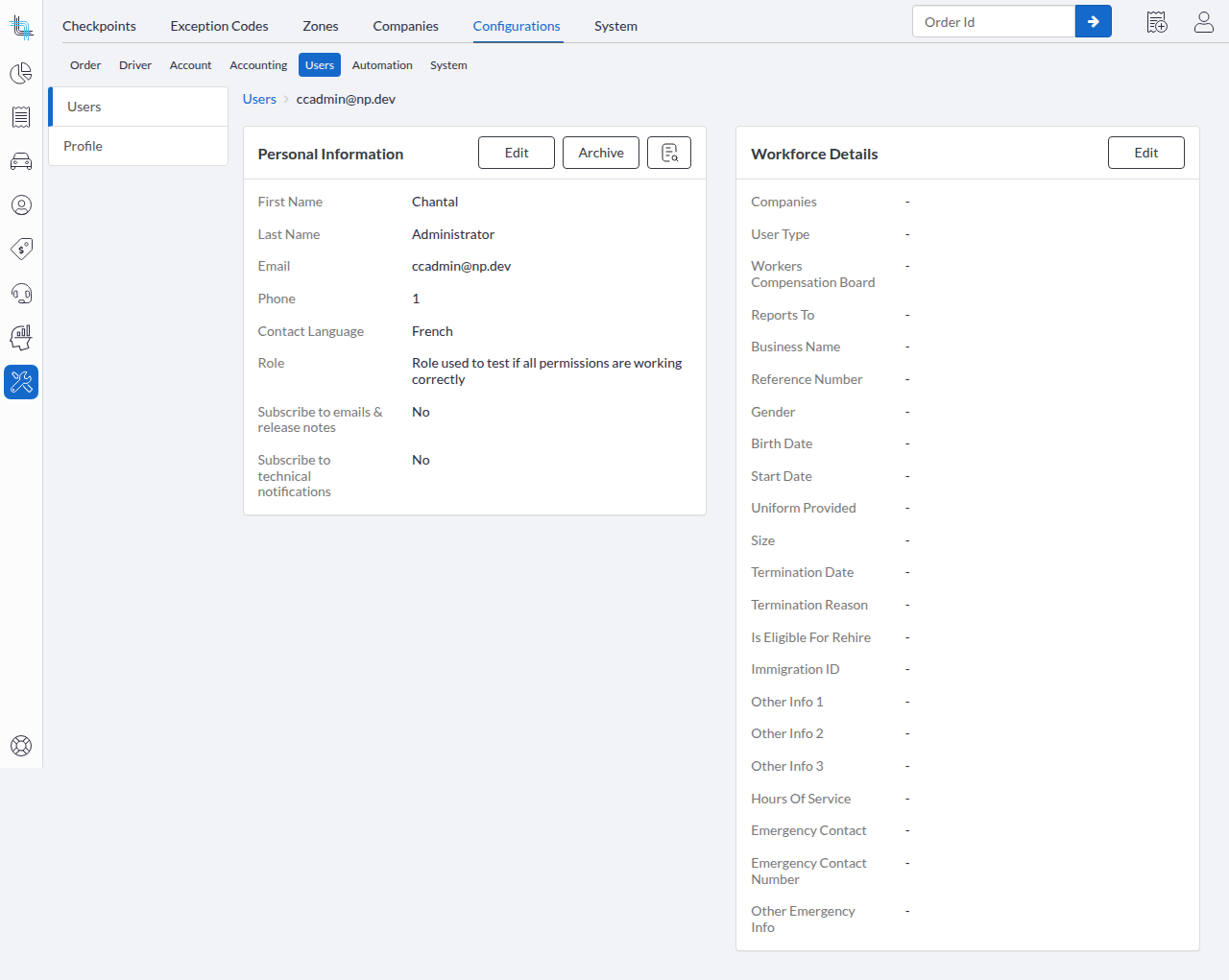The image size is (1229, 980).
Task: Select the highlighted Users sub-tab
Action: [320, 65]
